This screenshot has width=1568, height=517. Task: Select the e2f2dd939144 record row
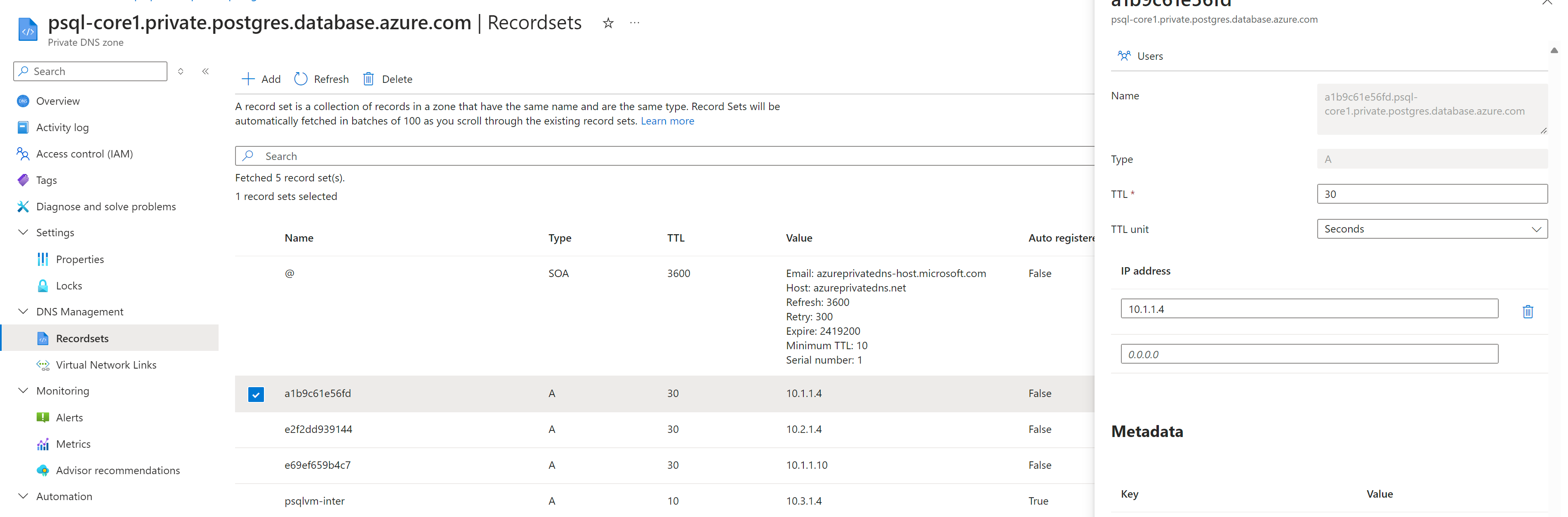pyautogui.click(x=665, y=430)
